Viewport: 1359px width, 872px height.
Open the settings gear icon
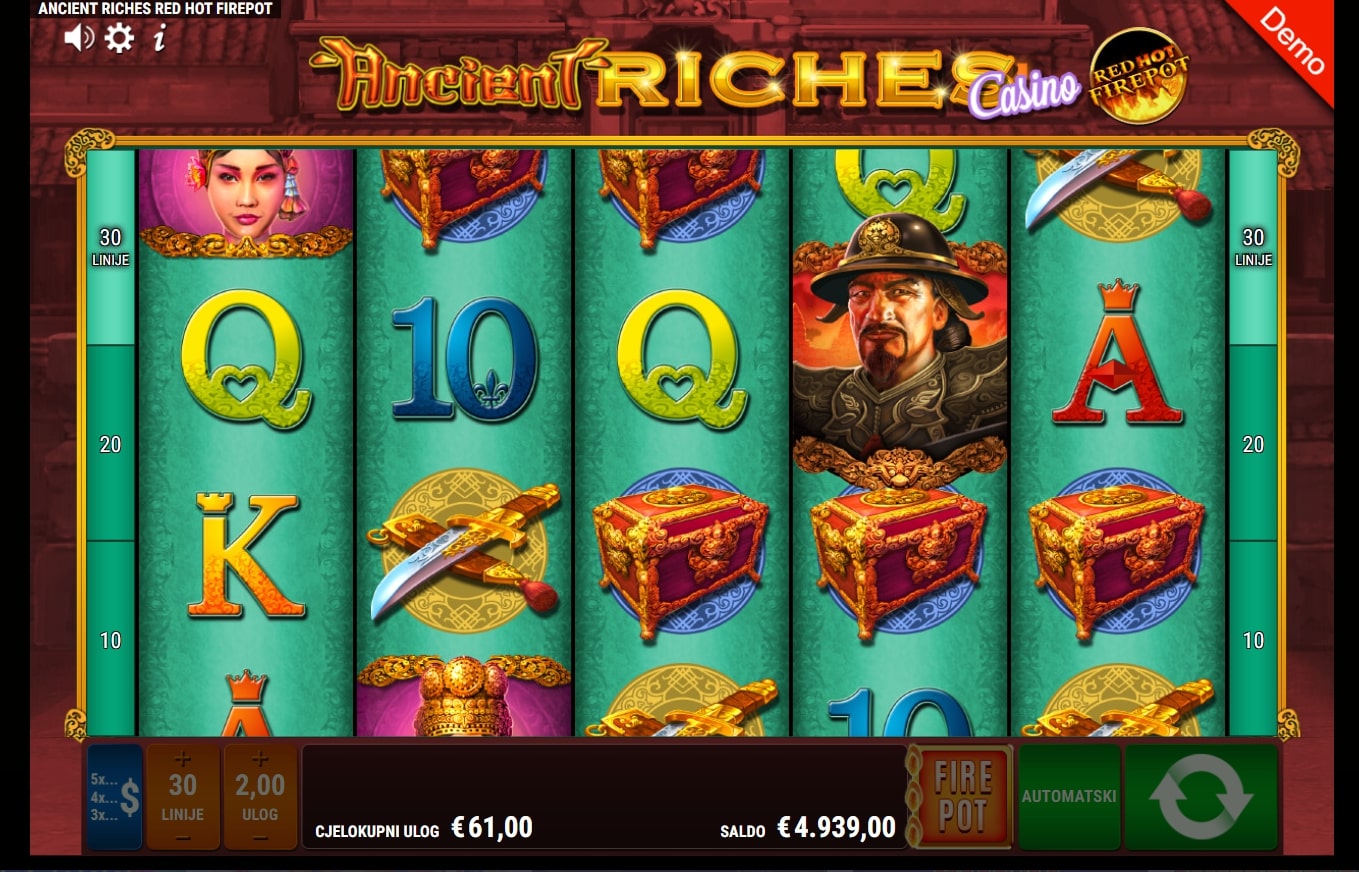point(119,38)
